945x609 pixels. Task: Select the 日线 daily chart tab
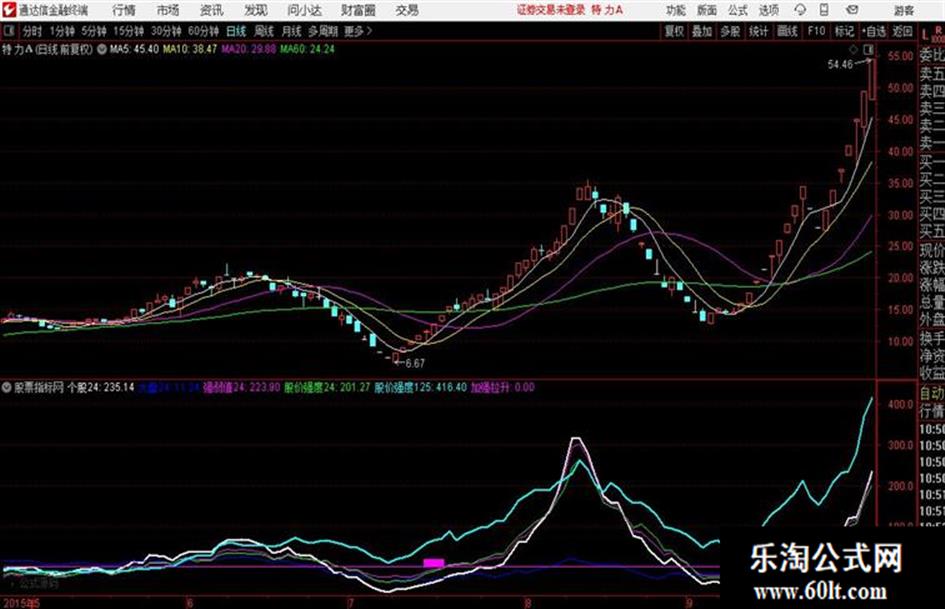(x=236, y=31)
